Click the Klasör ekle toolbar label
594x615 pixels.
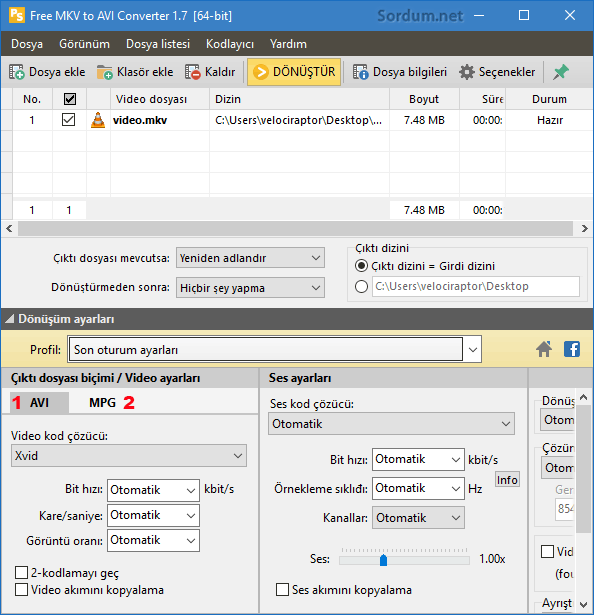pyautogui.click(x=145, y=72)
